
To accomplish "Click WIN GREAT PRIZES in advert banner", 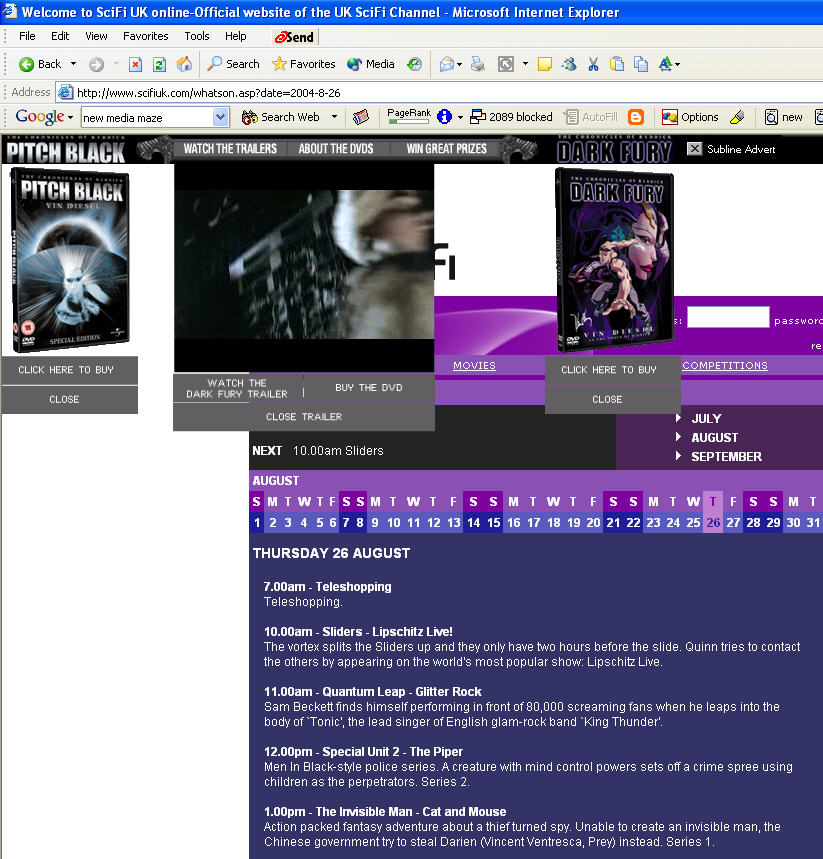I will 447,149.
